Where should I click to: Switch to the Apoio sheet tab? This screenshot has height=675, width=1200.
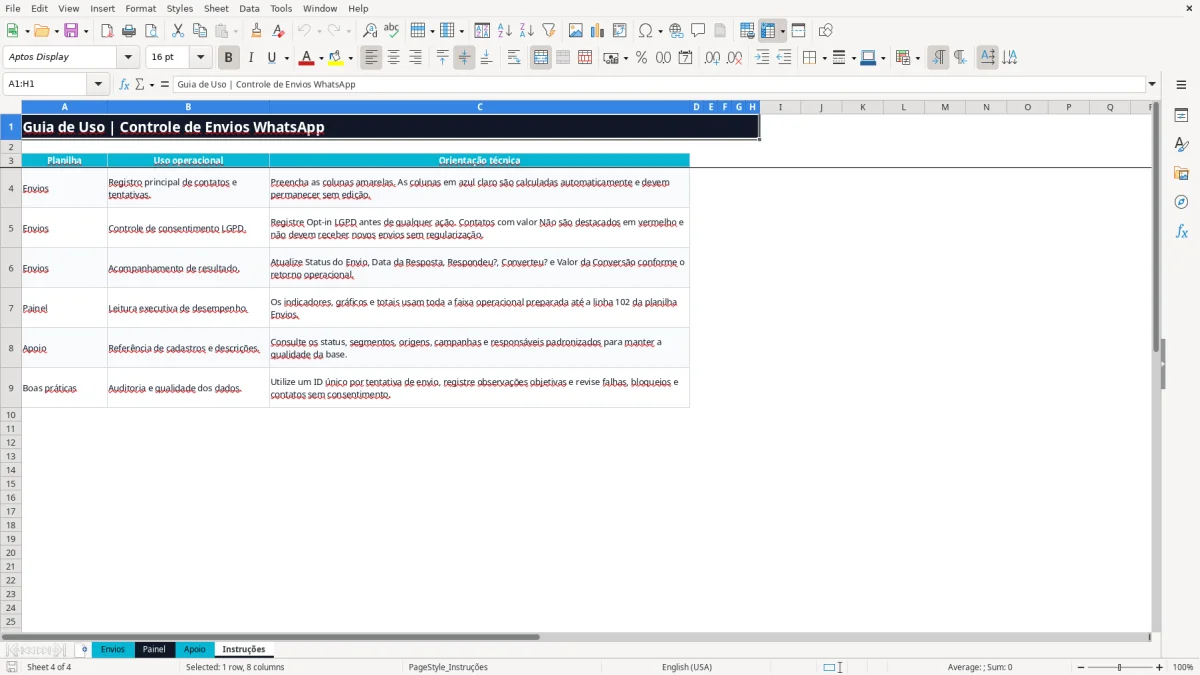click(194, 649)
